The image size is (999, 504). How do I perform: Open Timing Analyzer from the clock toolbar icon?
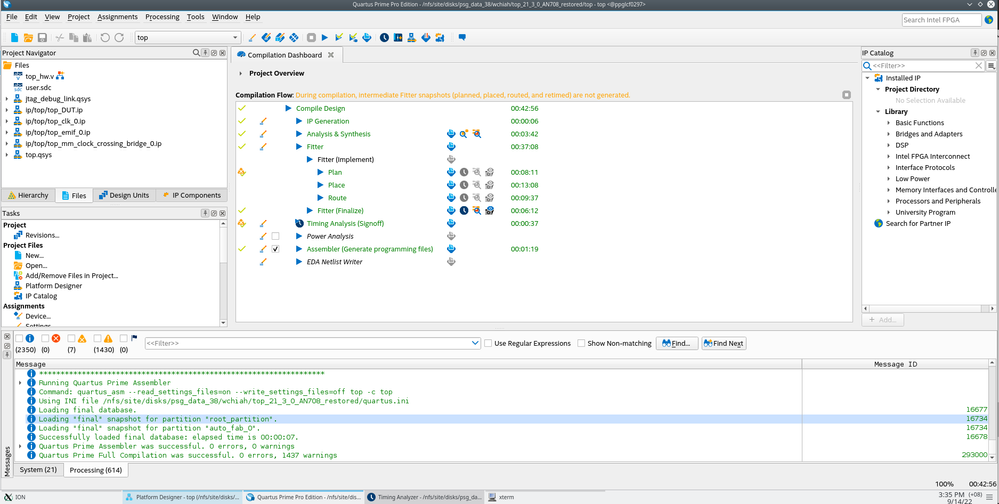[x=384, y=38]
